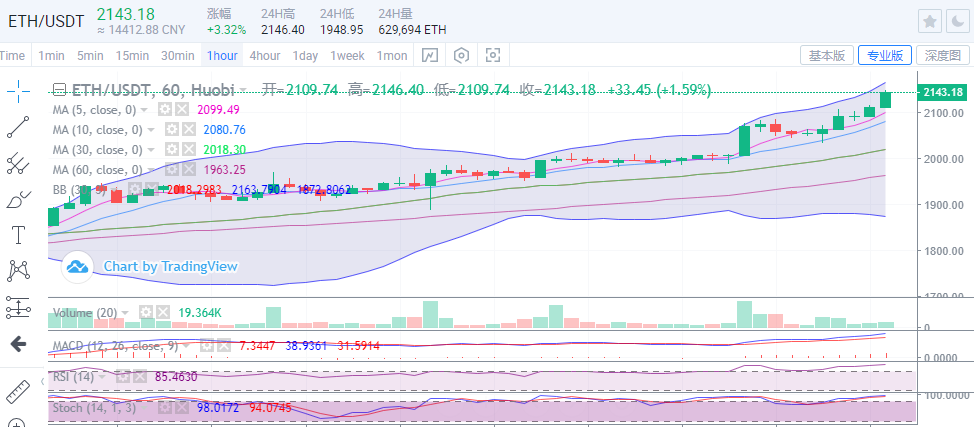The height and width of the screenshot is (427, 974).
Task: Expand ETH/USDT, 60, Huobi title dropdown
Action: (244, 90)
